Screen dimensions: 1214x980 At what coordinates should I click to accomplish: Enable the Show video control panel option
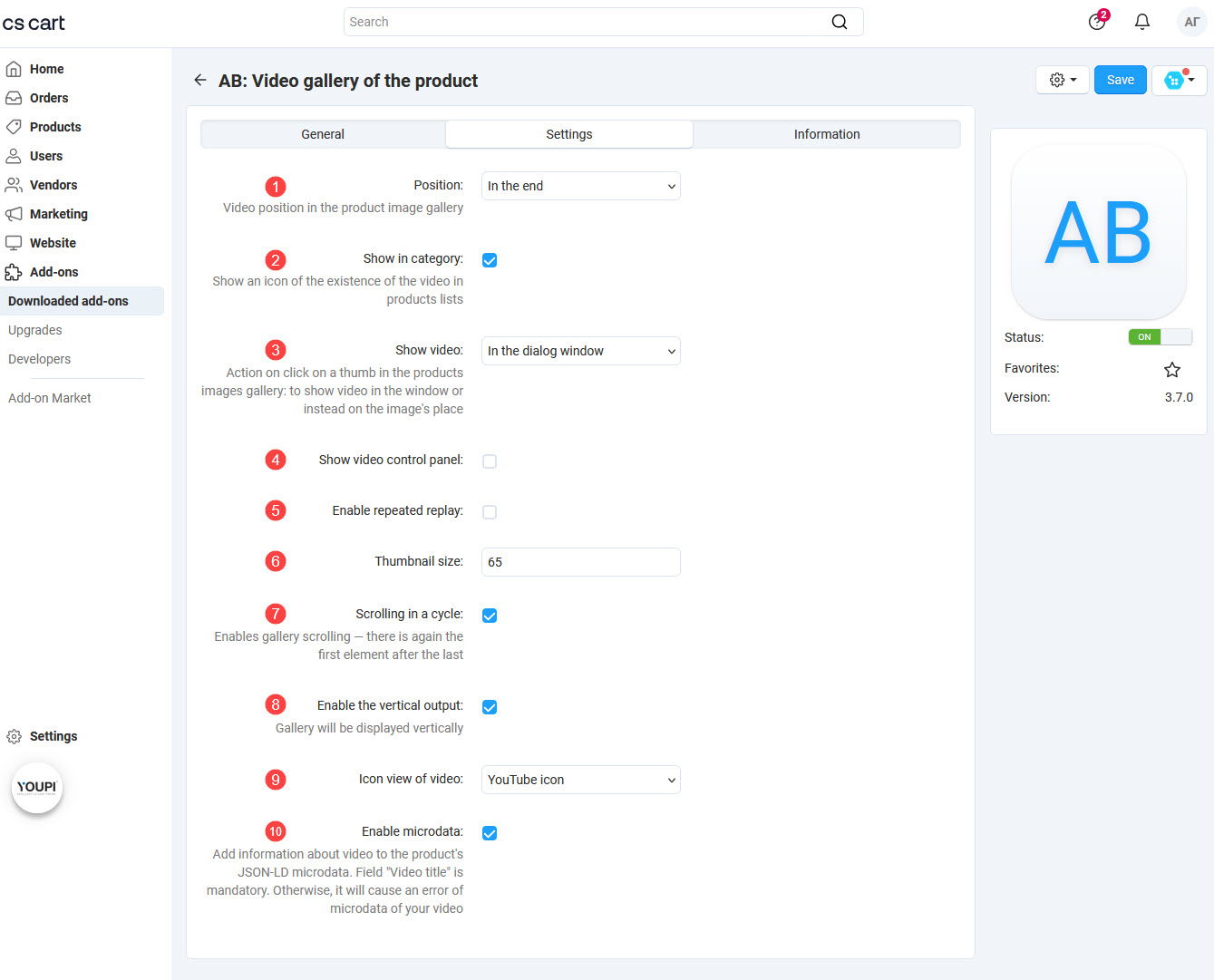point(490,461)
